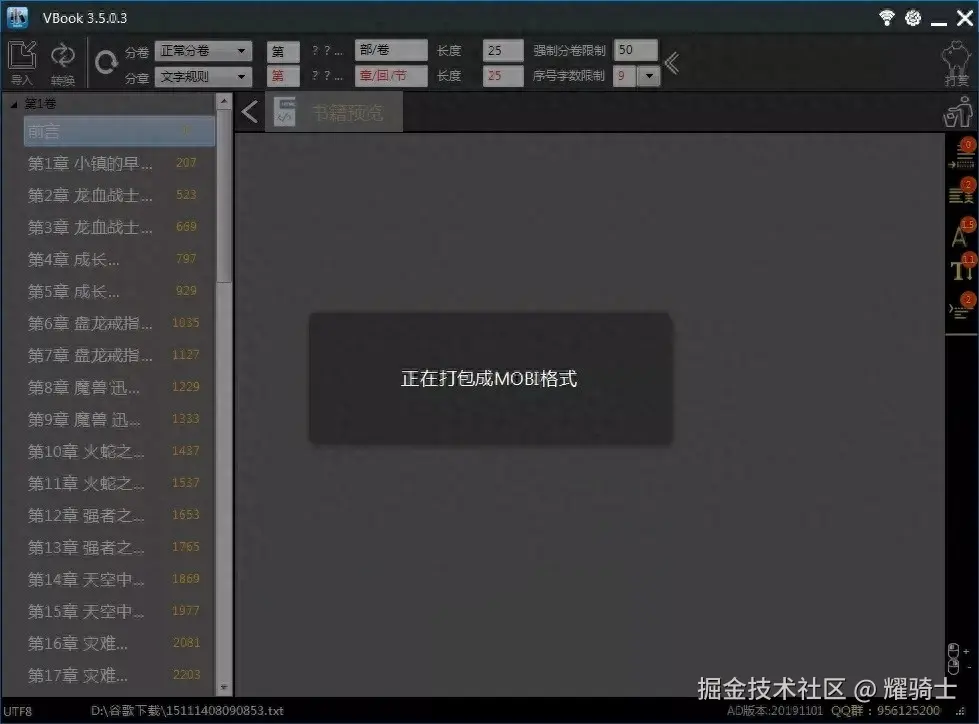Click the AD版本:20191101 text
This screenshot has width=979, height=724.
coord(775,710)
